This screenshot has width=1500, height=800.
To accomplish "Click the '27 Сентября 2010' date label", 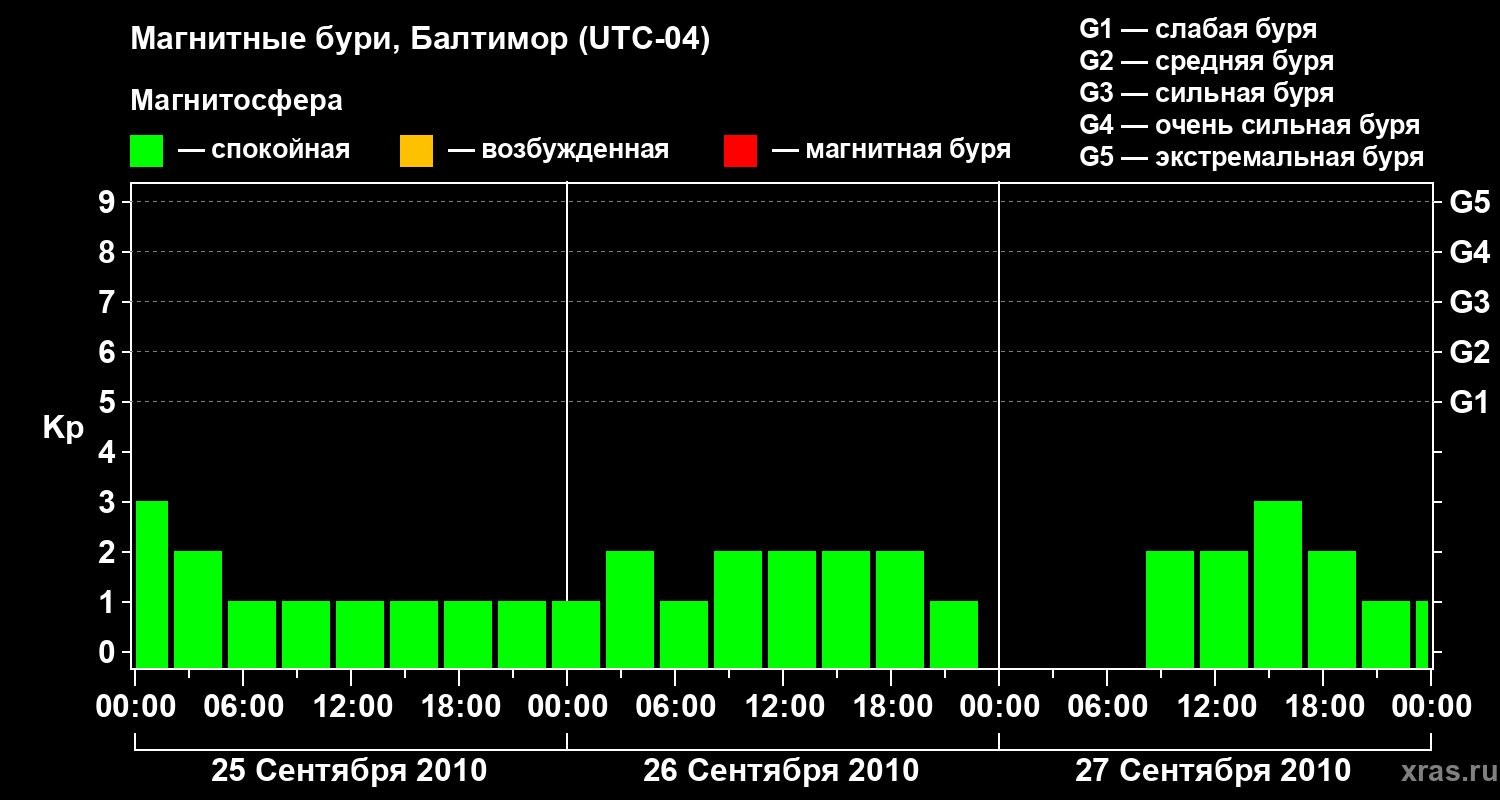I will tap(1213, 771).
